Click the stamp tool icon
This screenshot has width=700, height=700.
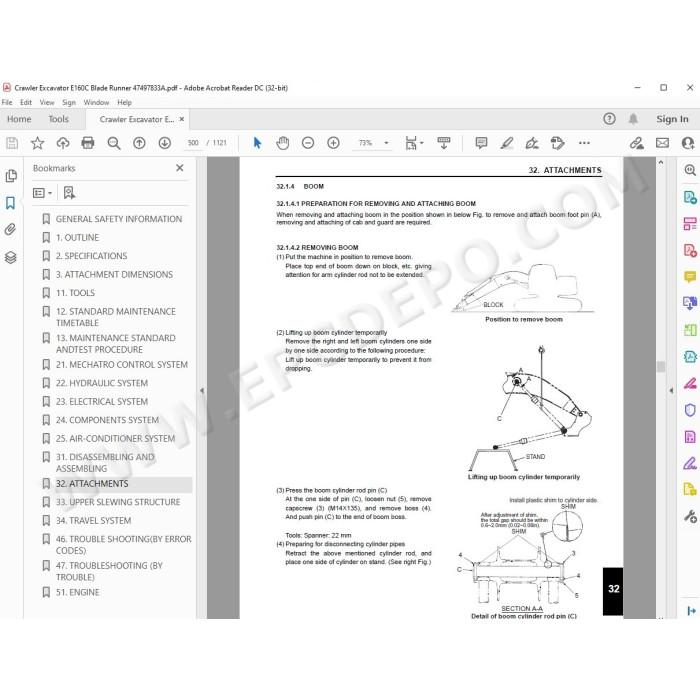558,143
